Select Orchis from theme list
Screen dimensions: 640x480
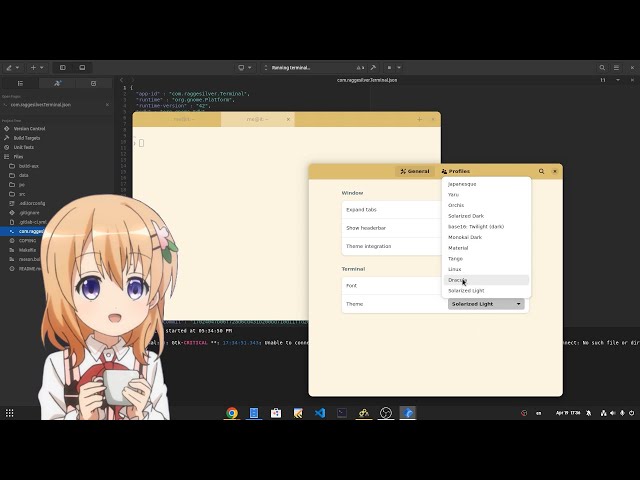(486, 205)
